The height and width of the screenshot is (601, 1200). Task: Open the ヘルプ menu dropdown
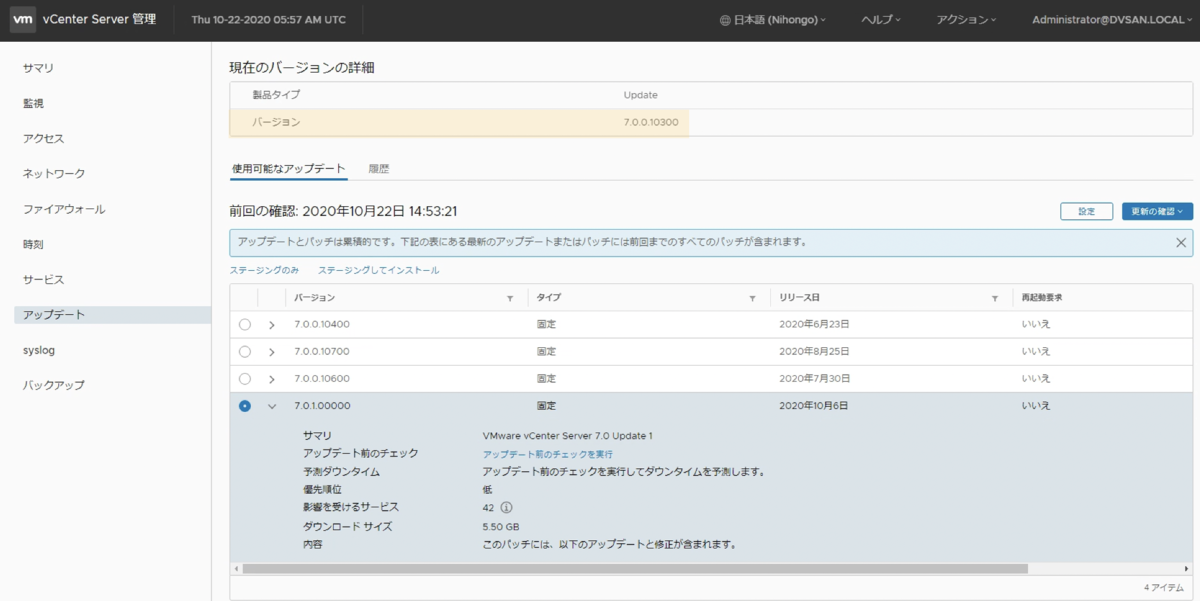[x=881, y=20]
